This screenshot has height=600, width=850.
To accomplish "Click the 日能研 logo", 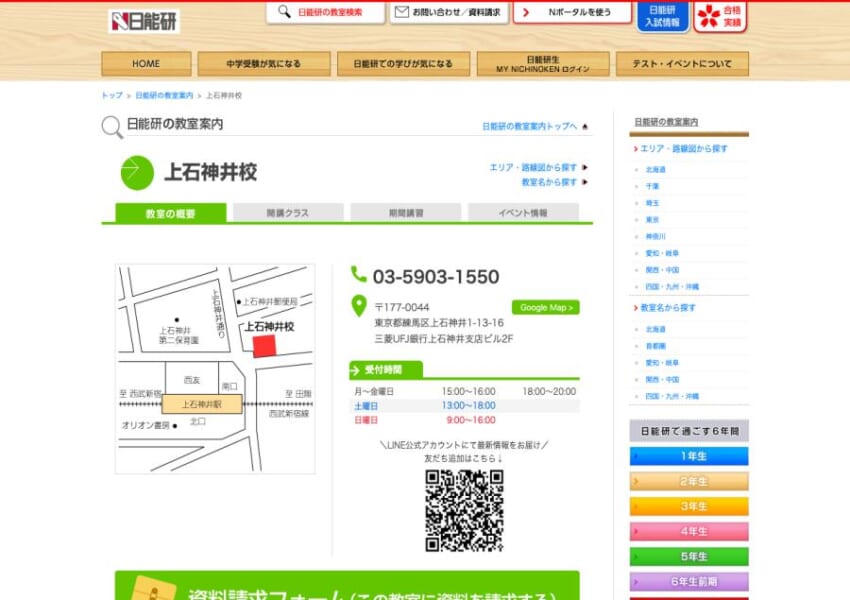I will 144,21.
